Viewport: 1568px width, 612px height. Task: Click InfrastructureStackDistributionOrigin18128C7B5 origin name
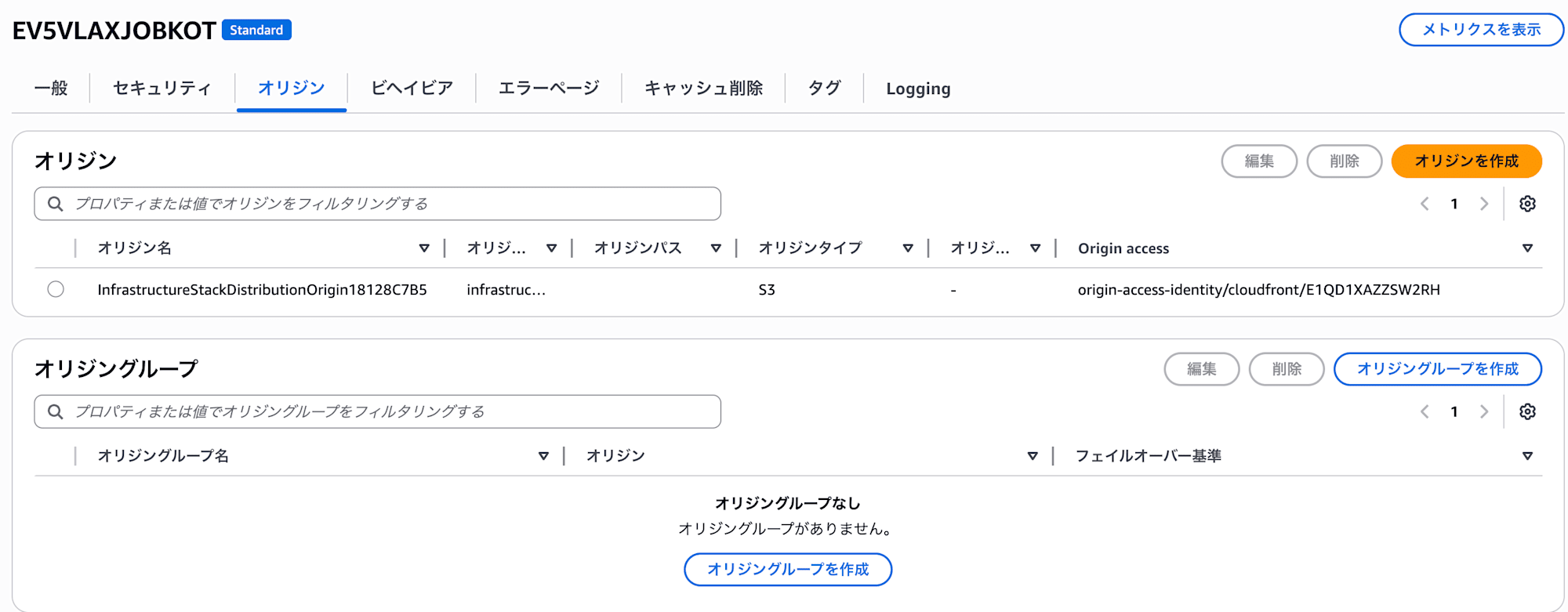click(x=262, y=290)
